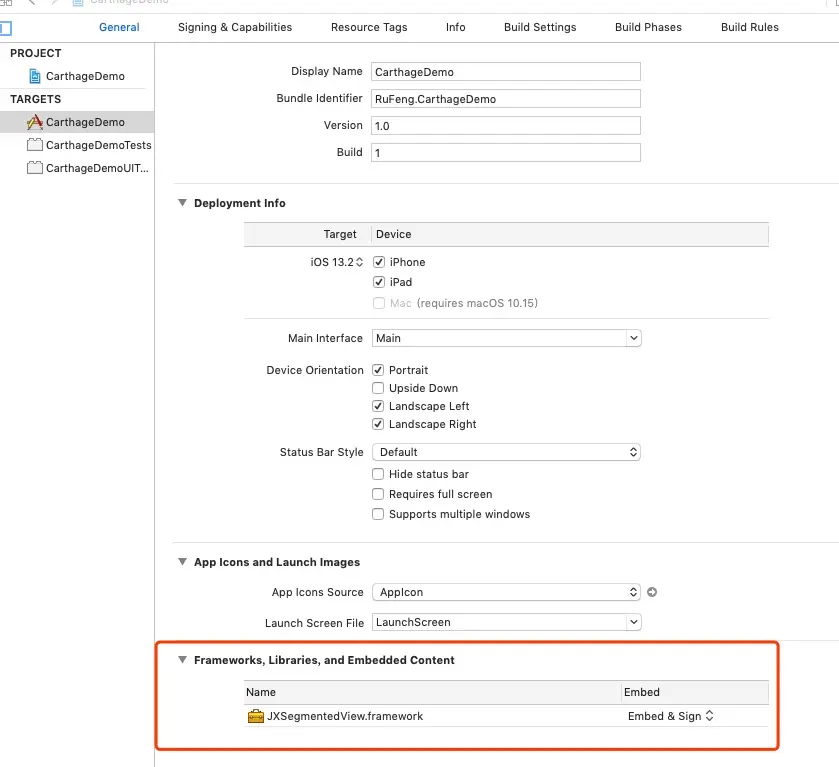839x767 pixels.
Task: Collapse Frameworks, Libraries, and Embedded Content
Action: tap(182, 660)
